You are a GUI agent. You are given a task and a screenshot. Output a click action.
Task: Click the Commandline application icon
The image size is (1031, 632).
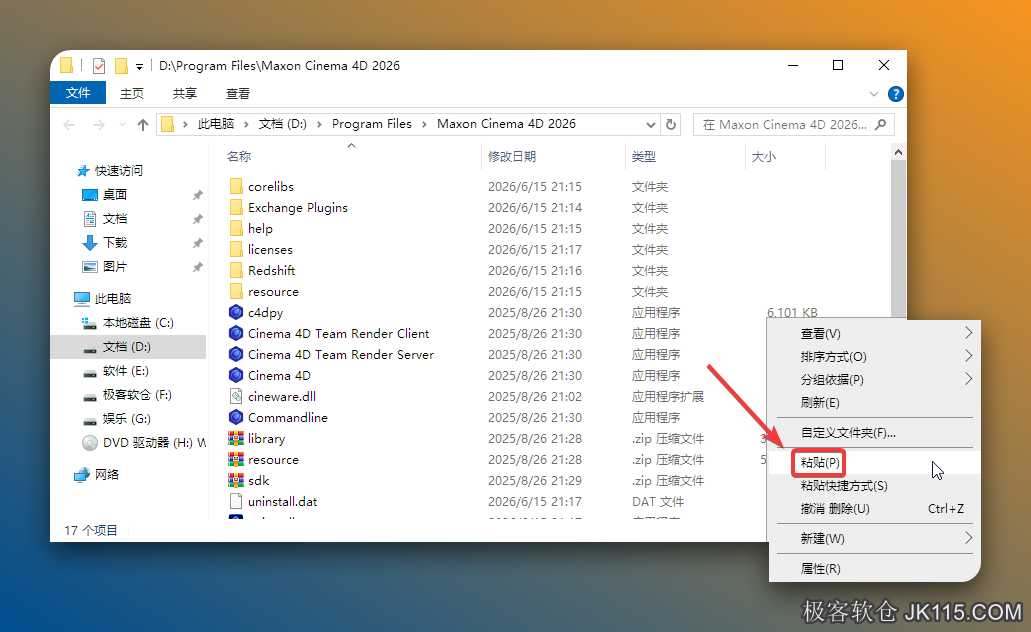click(236, 418)
